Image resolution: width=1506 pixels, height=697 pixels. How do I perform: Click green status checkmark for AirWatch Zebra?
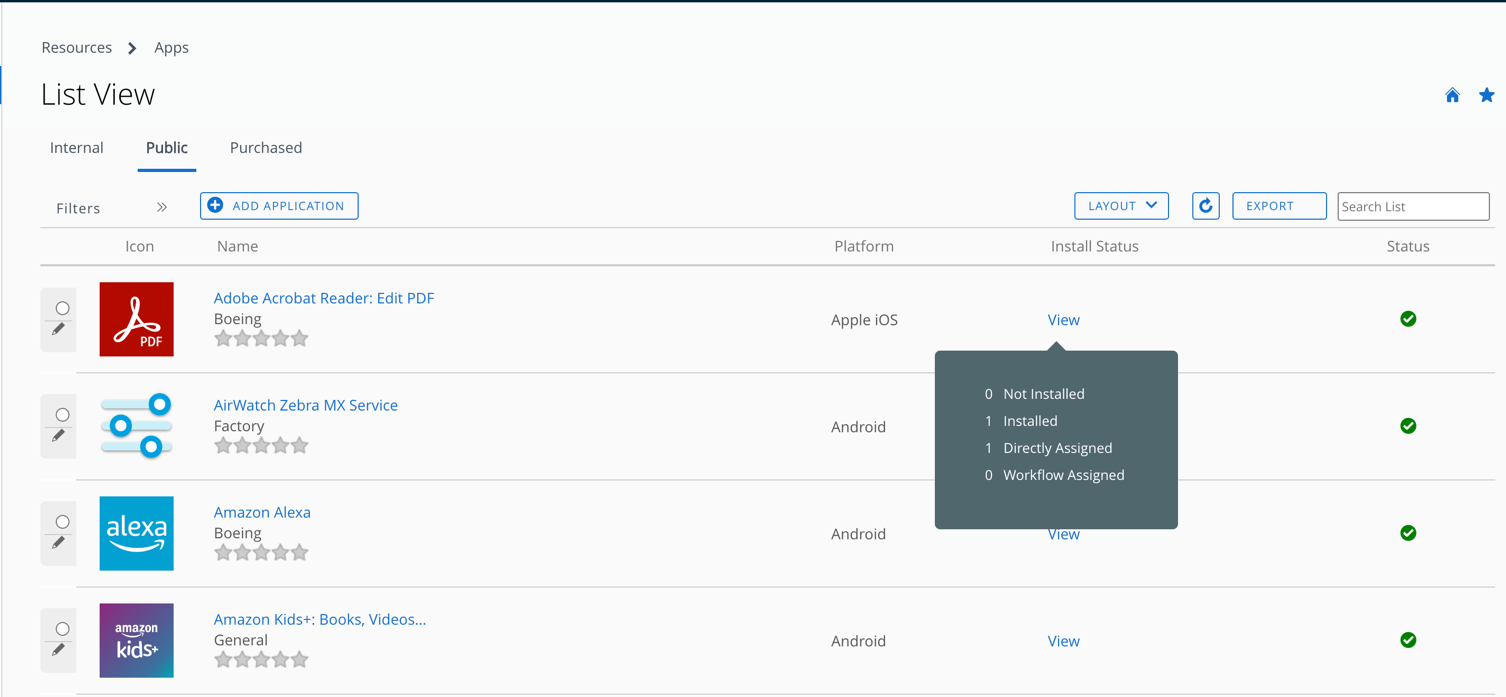pos(1408,426)
